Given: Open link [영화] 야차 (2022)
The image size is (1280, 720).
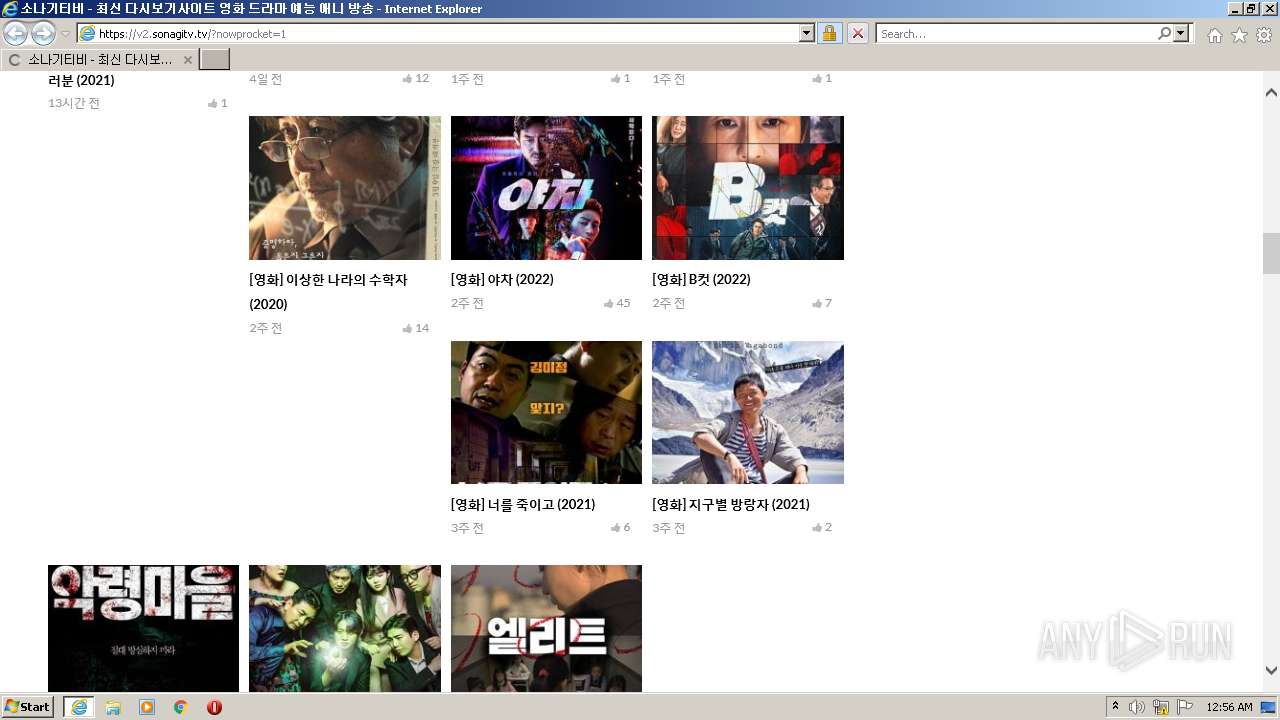Looking at the screenshot, I should point(502,279).
